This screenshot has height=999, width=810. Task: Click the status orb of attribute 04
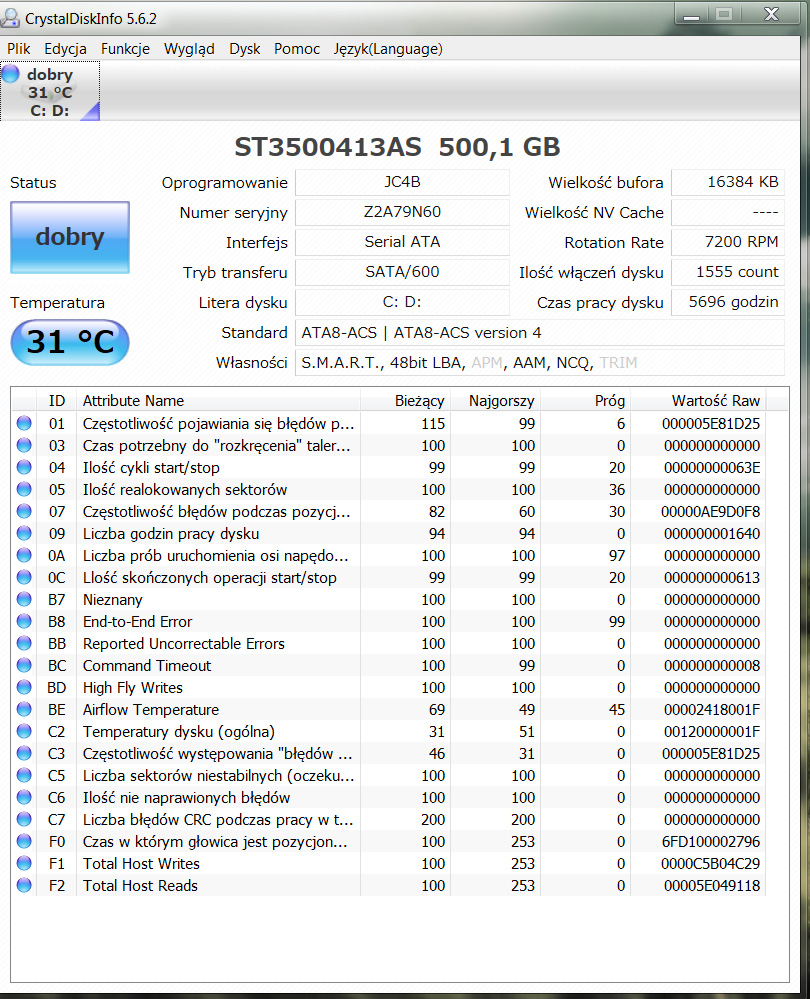pos(24,467)
